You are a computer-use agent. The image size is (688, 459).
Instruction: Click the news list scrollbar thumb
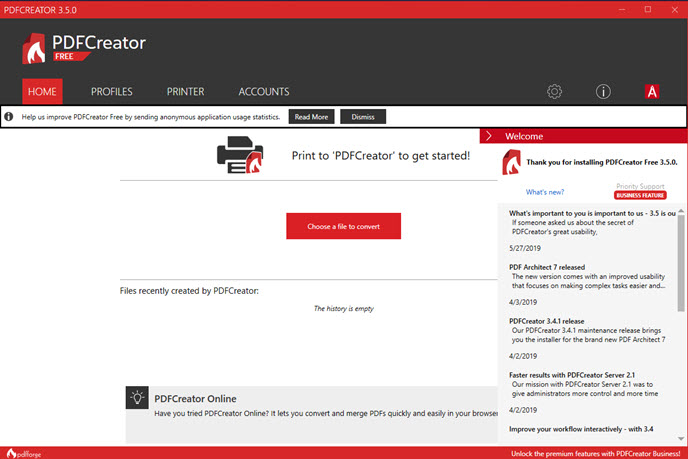pos(681,263)
